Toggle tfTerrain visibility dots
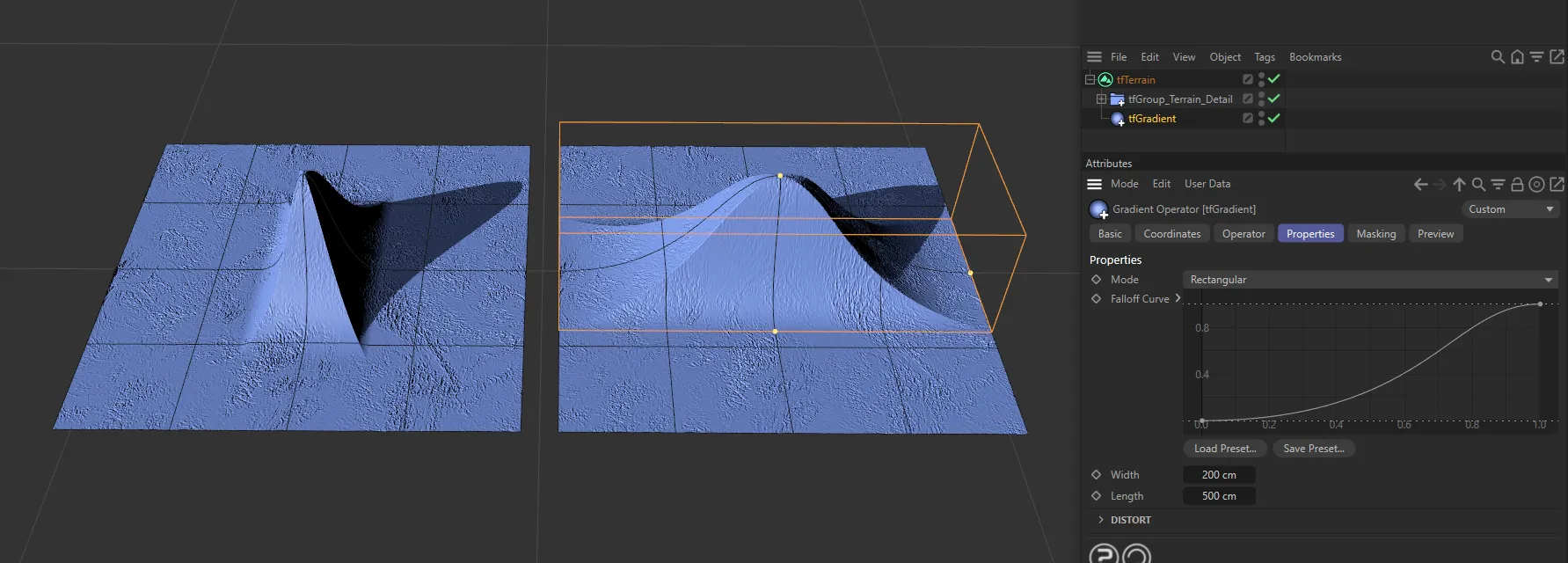The image size is (1568, 563). (x=1261, y=79)
